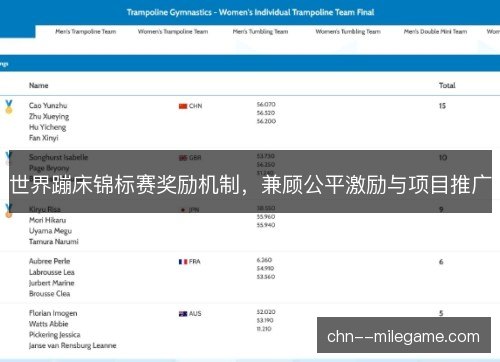Select athlete name Zhu Xueying

click(49, 117)
